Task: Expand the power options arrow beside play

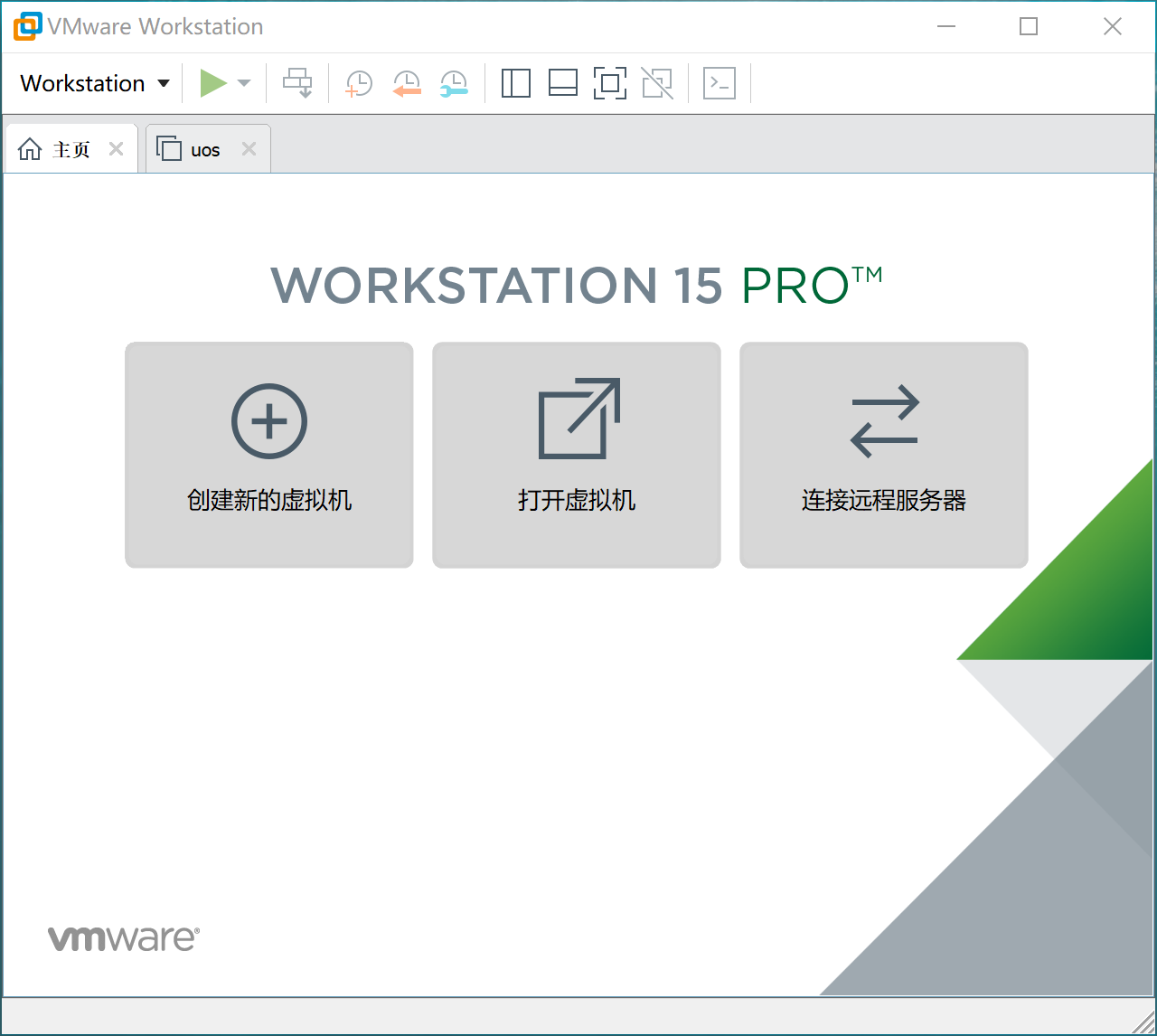Action: (244, 83)
